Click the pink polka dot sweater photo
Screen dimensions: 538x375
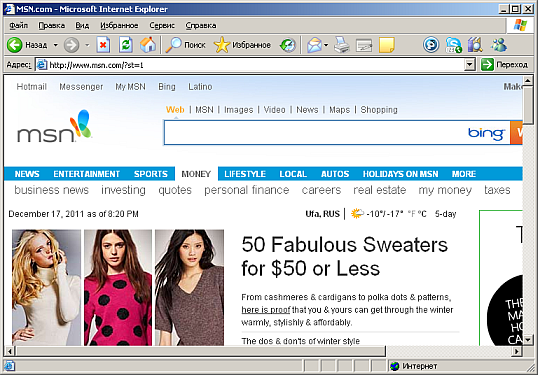coord(118,288)
